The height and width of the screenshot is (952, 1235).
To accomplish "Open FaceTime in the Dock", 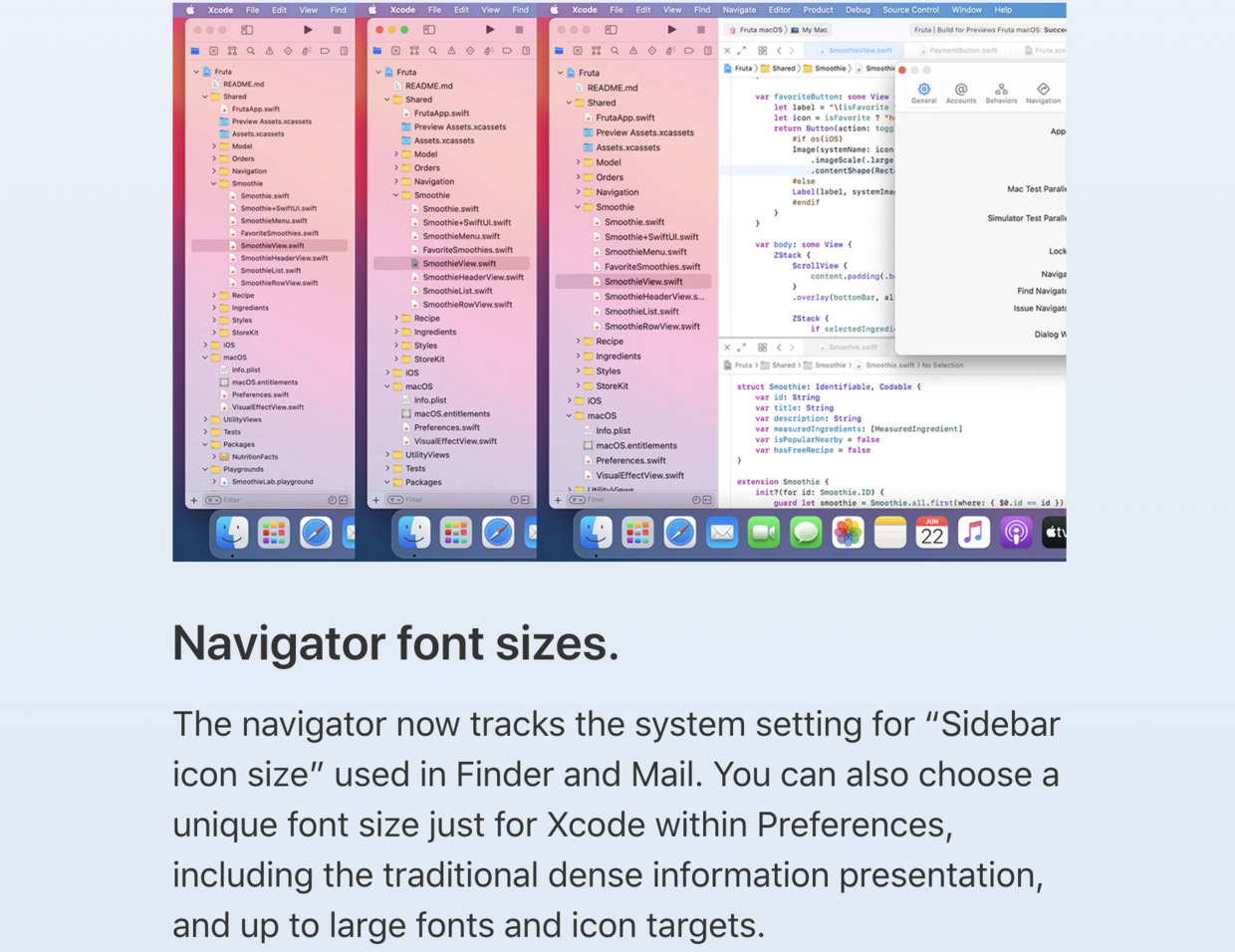I will pos(764,534).
